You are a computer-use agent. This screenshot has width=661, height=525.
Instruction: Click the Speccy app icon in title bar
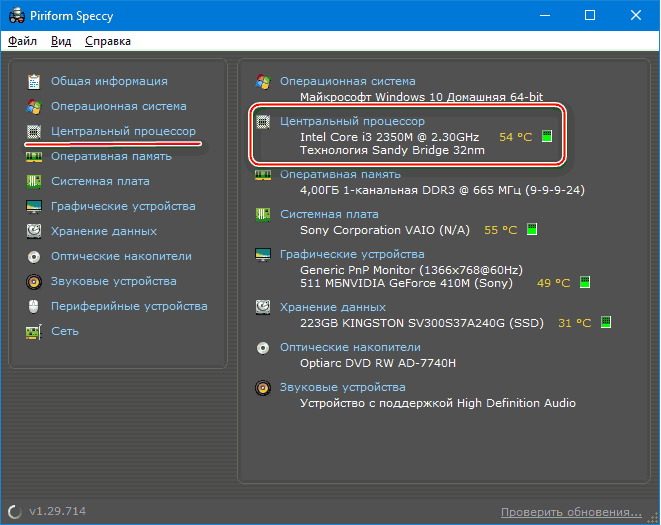click(x=17, y=16)
